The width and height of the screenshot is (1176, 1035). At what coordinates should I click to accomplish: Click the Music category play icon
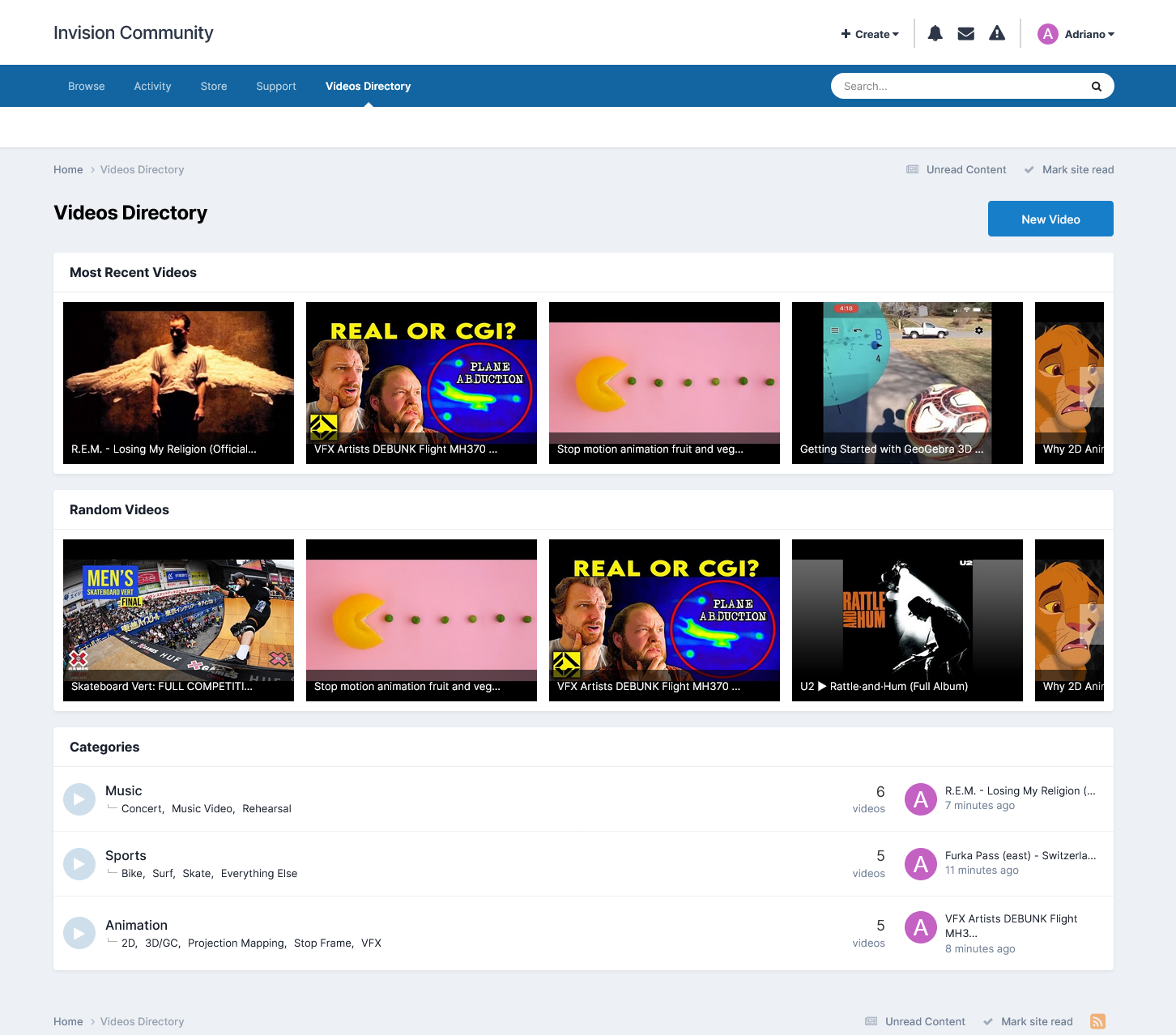coord(79,799)
